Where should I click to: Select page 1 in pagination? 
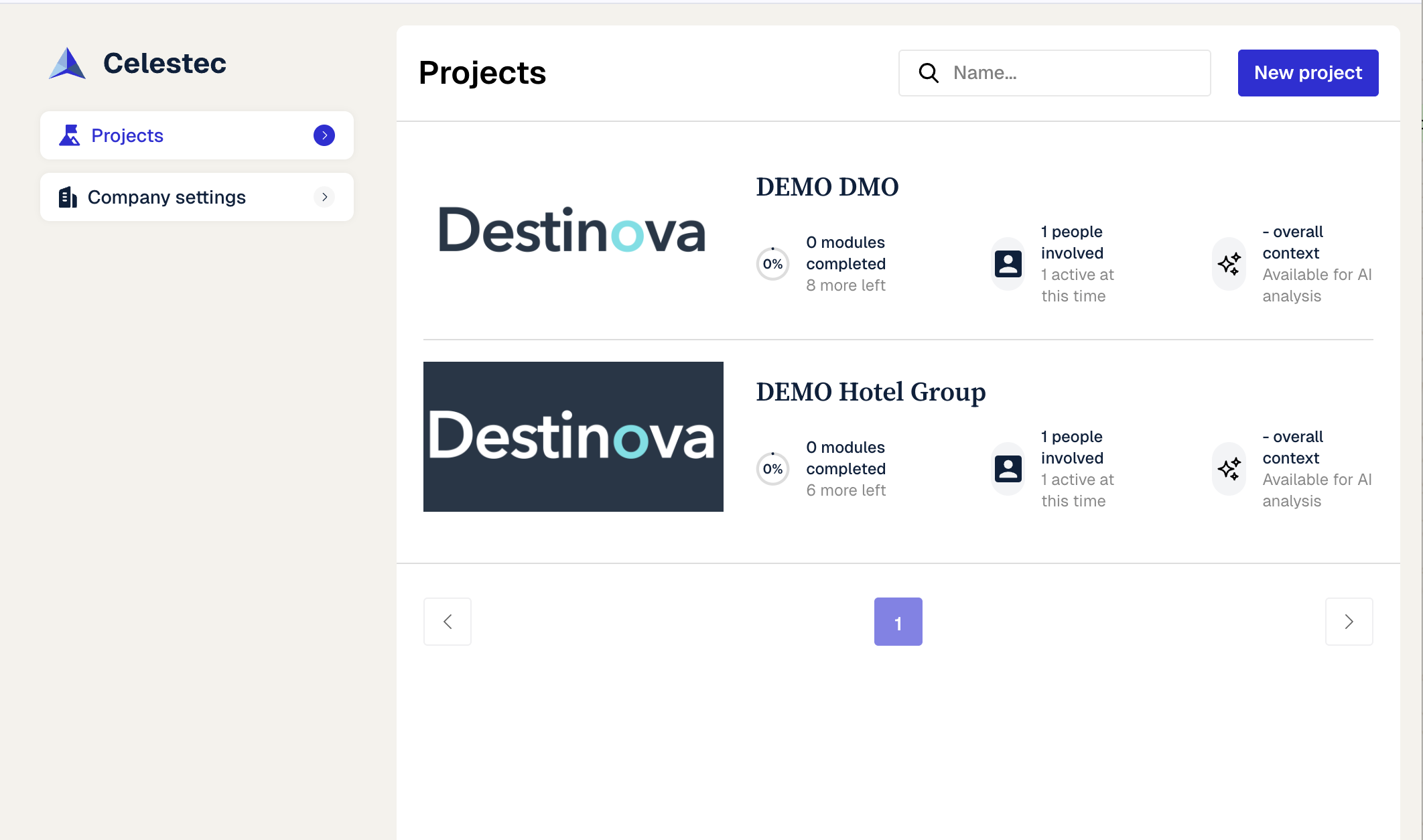898,622
